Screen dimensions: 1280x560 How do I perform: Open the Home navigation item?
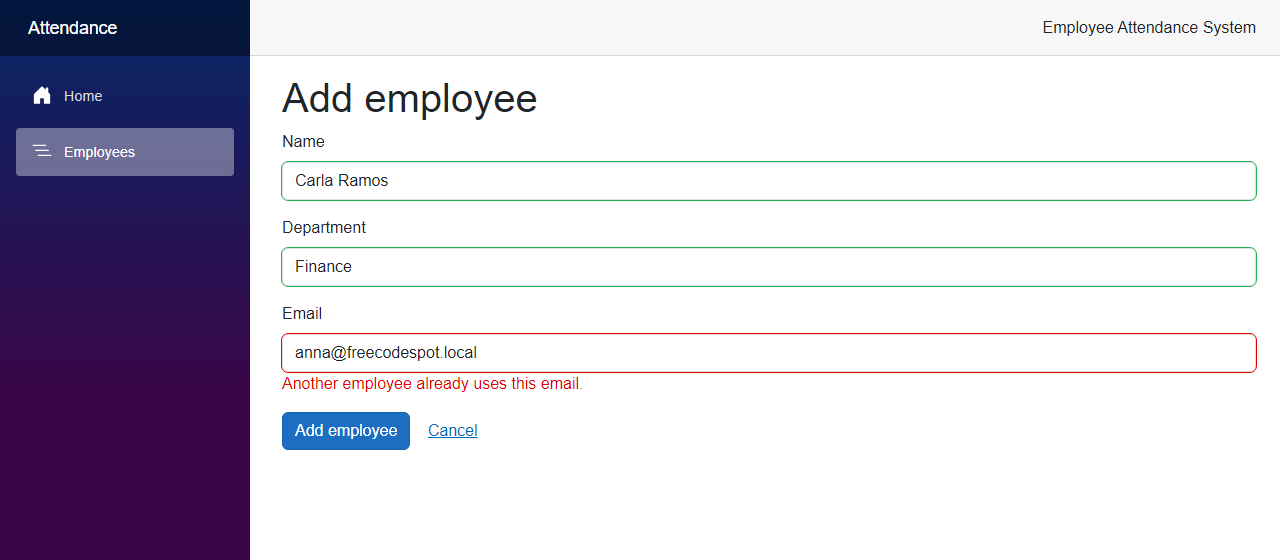click(x=125, y=96)
